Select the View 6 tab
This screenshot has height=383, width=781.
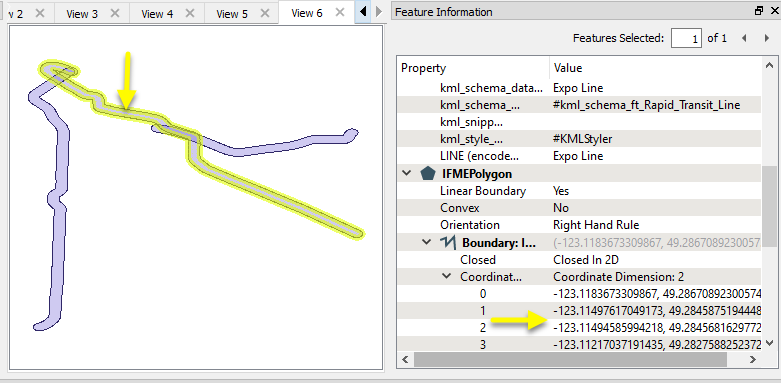(x=306, y=13)
